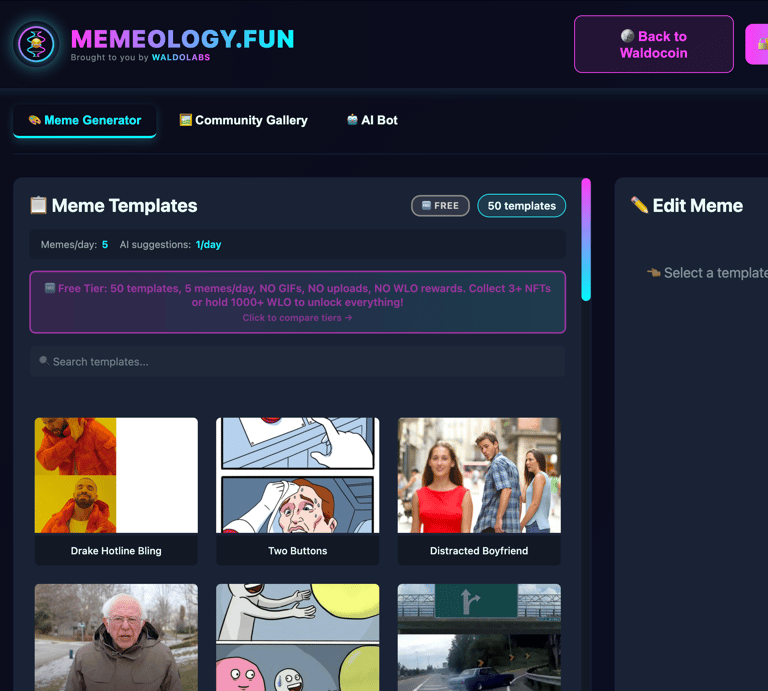Switch to the Meme Generator tab
768x691 pixels.
coord(85,120)
